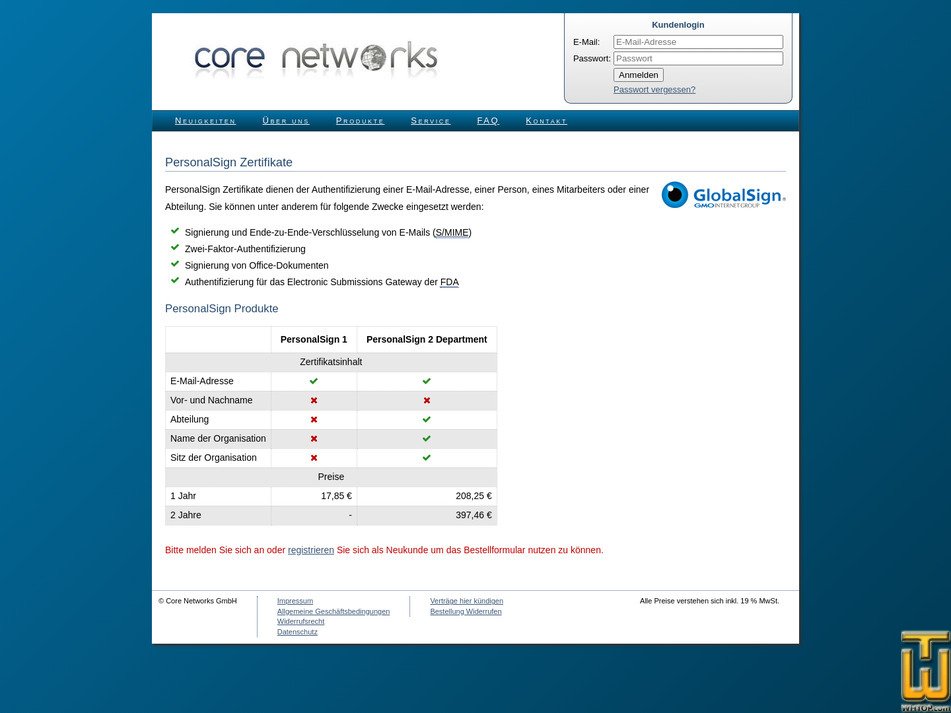The height and width of the screenshot is (713, 951).
Task: Click the 2 Jahre row label
Action: pos(186,515)
